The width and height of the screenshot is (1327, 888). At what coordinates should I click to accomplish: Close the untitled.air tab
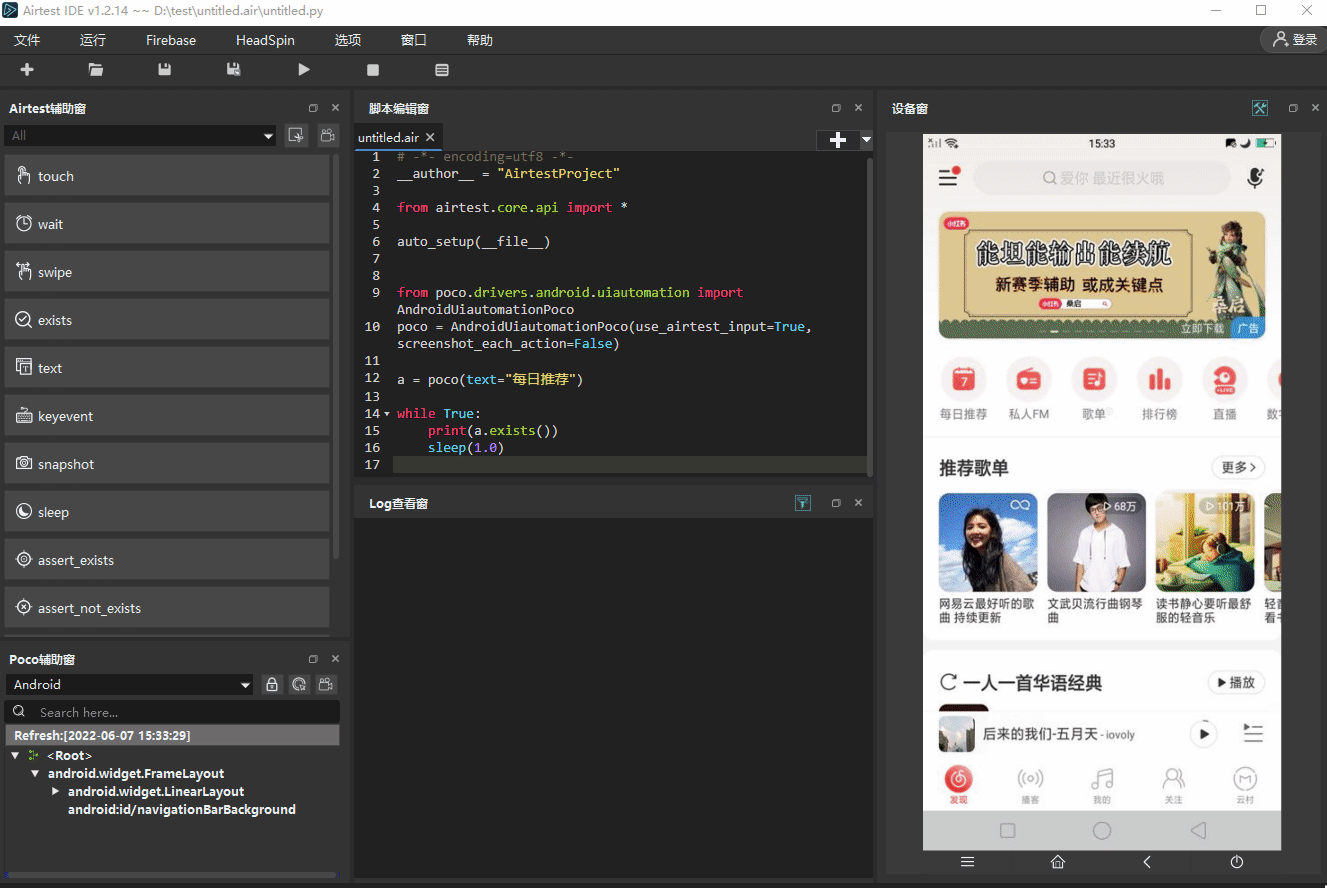pyautogui.click(x=430, y=138)
